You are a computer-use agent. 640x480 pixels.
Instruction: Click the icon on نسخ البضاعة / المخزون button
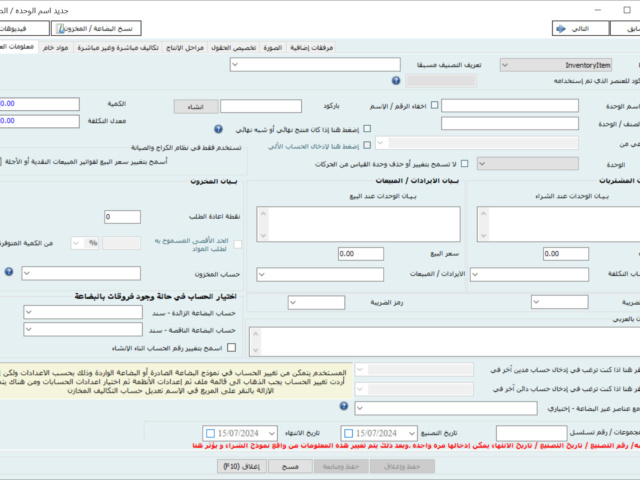(61, 29)
